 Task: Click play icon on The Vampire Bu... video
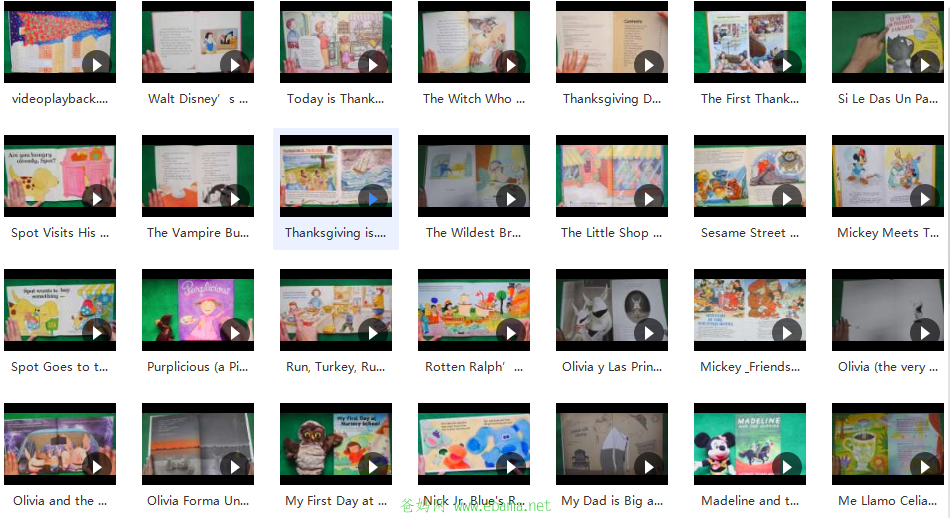(235, 198)
